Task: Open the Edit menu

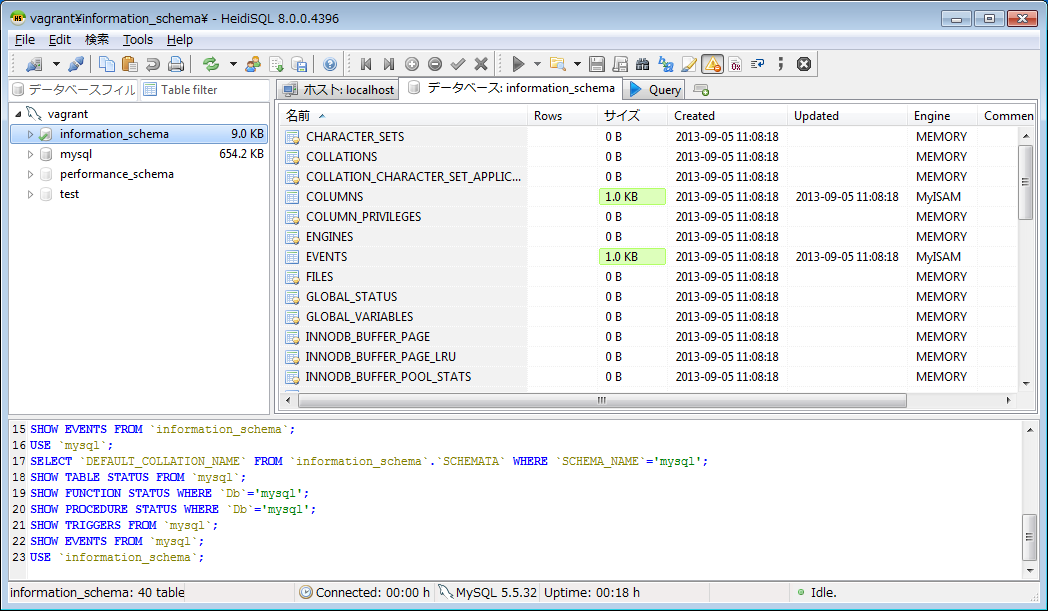Action: point(59,39)
